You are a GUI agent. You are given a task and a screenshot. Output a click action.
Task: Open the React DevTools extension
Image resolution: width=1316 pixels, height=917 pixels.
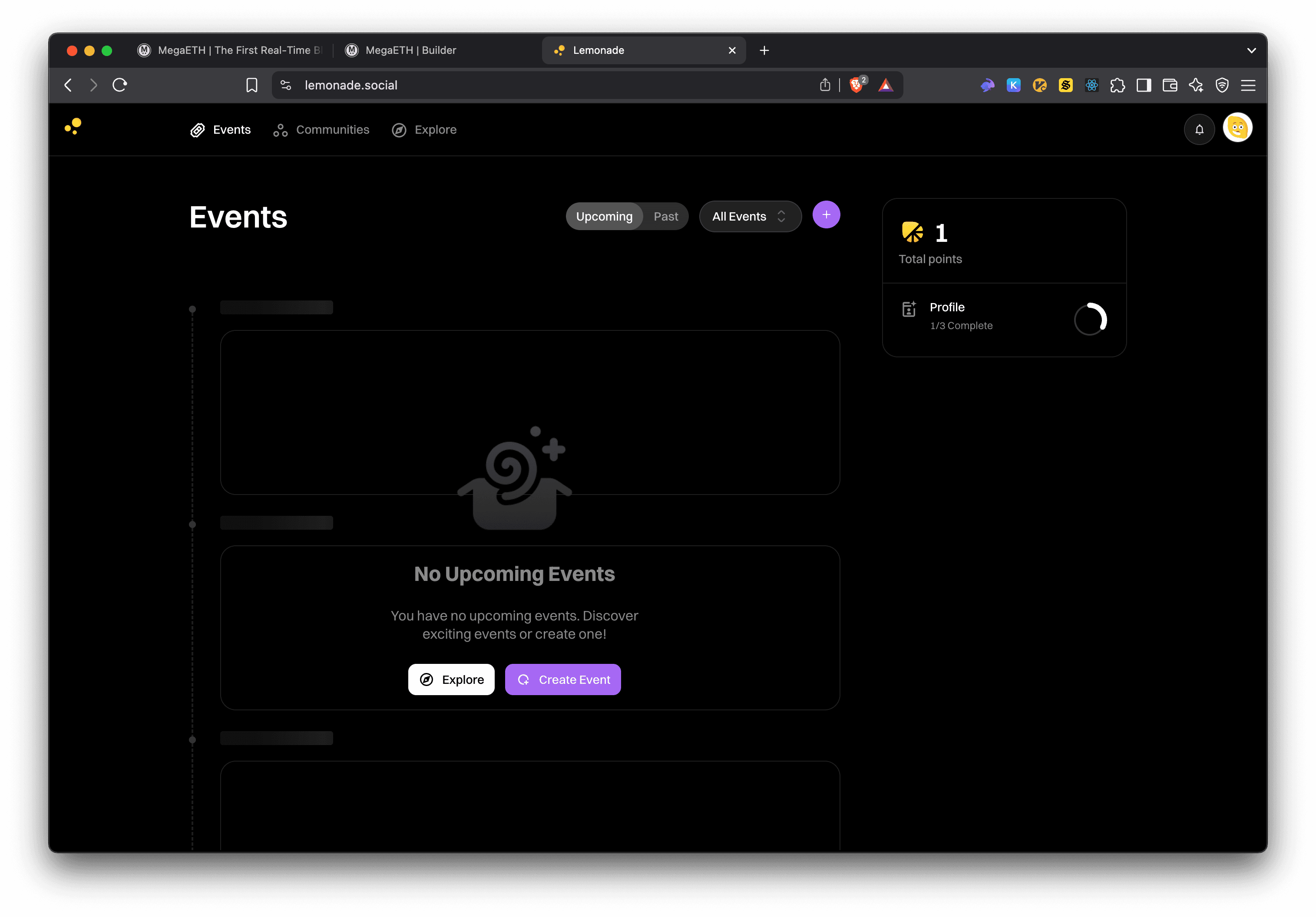coord(1091,86)
